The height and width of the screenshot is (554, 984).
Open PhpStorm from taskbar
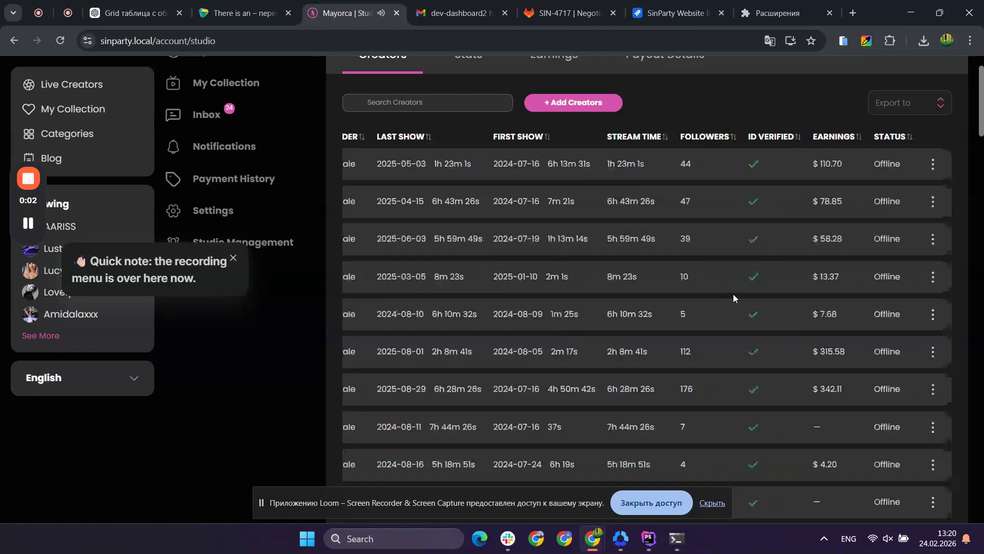click(648, 539)
